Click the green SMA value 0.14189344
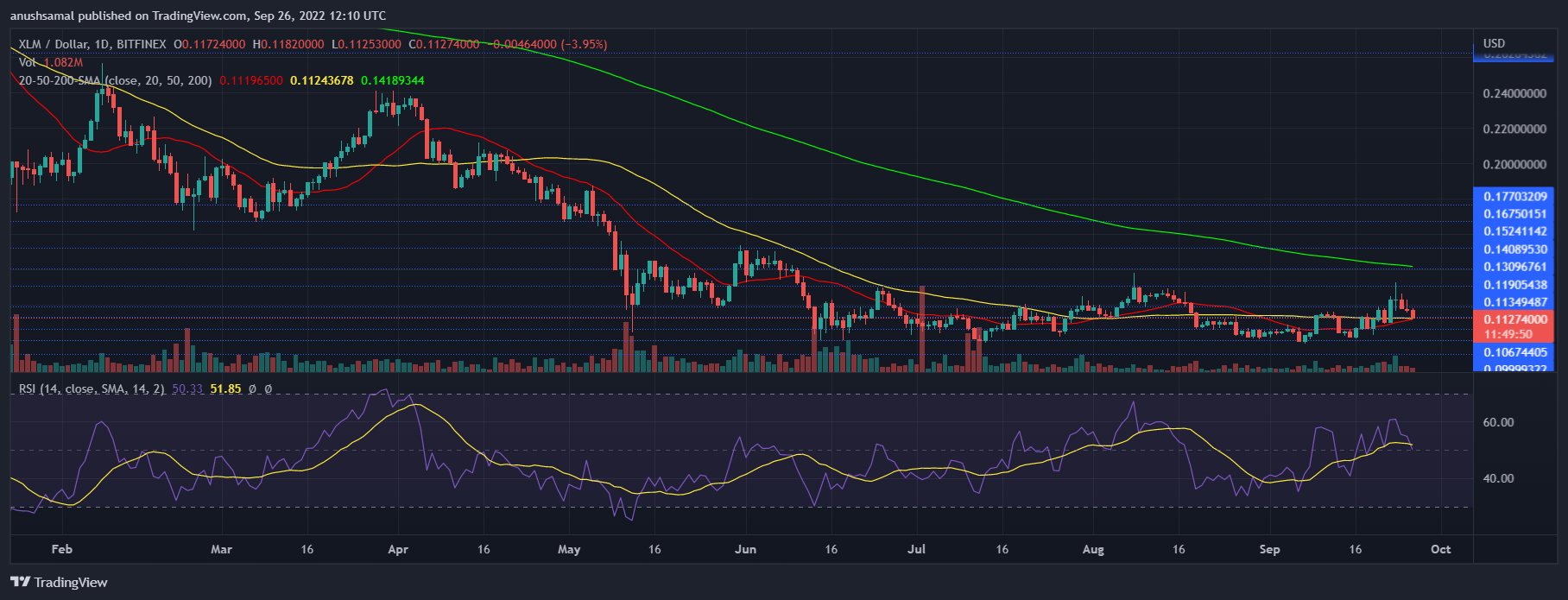 coord(393,80)
